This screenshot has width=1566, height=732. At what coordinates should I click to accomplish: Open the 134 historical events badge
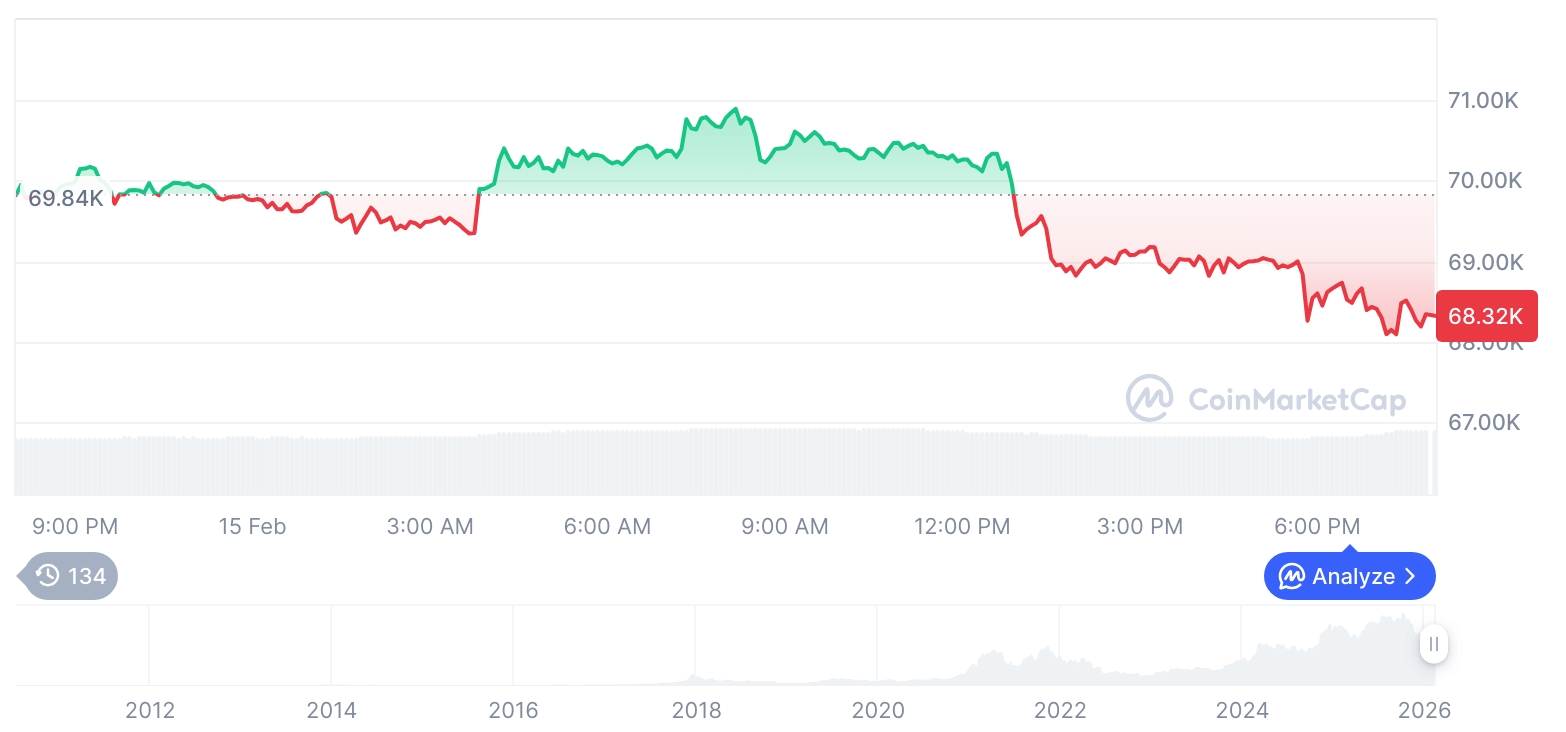(x=70, y=576)
